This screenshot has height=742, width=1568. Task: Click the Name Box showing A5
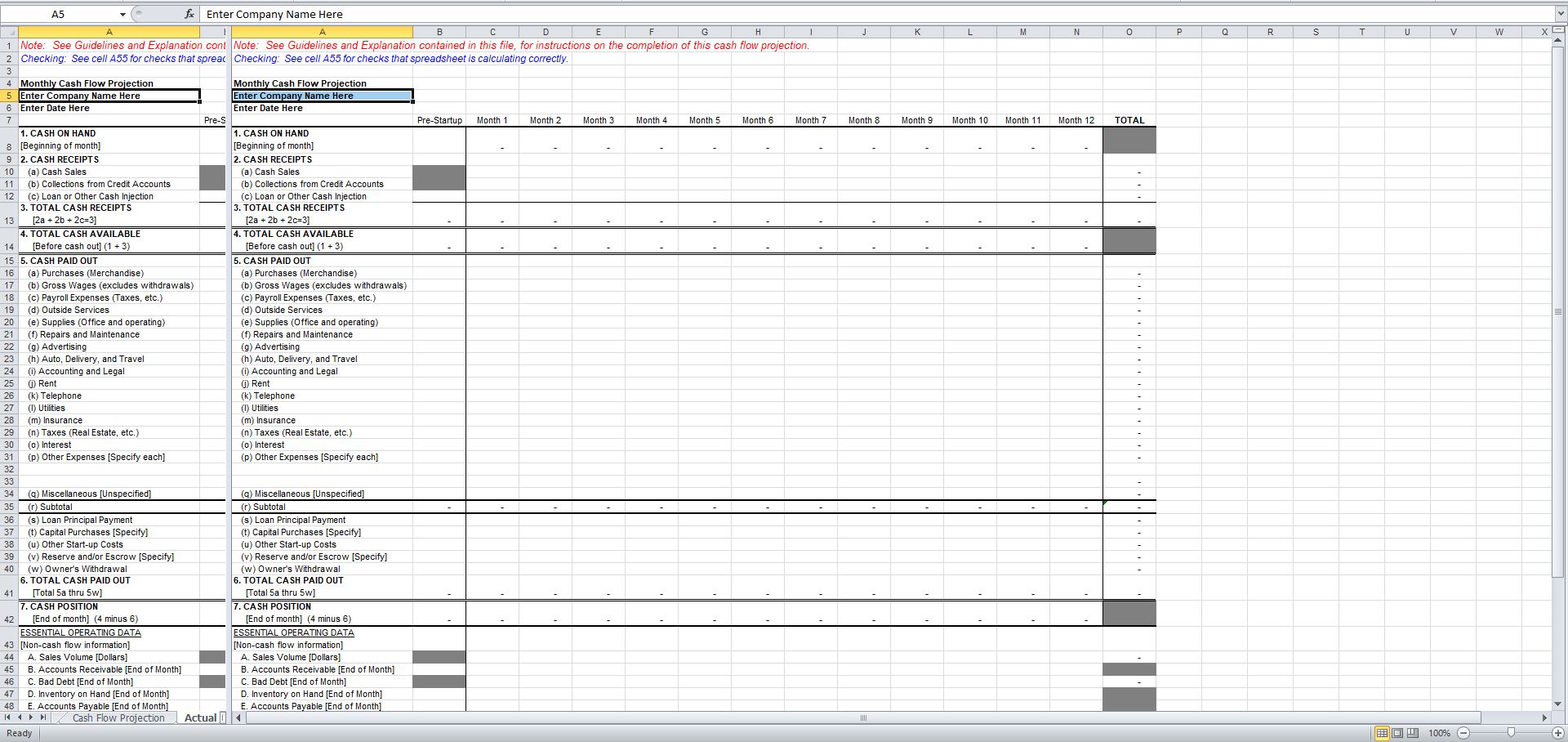pos(59,14)
